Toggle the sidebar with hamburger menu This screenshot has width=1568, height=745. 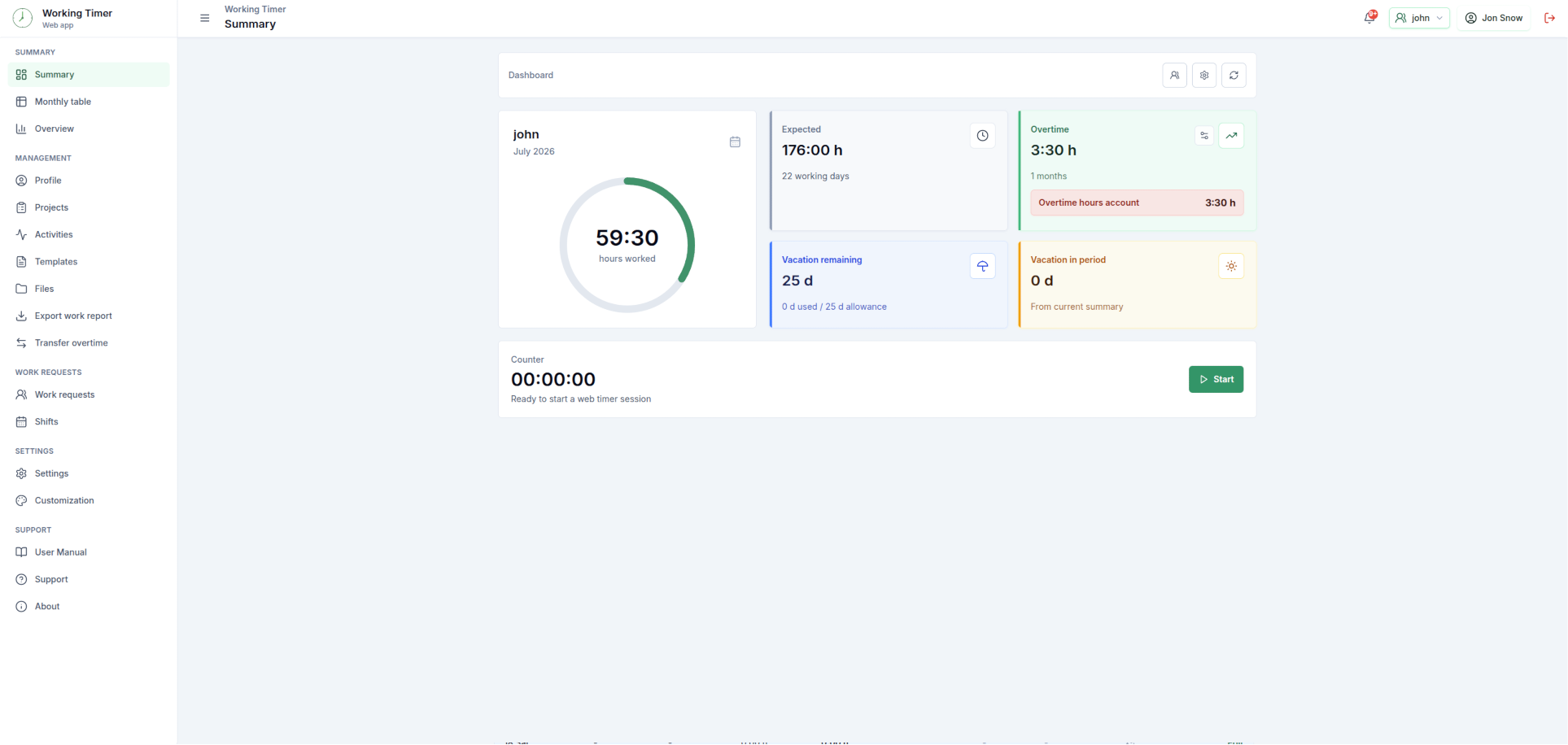(x=205, y=18)
